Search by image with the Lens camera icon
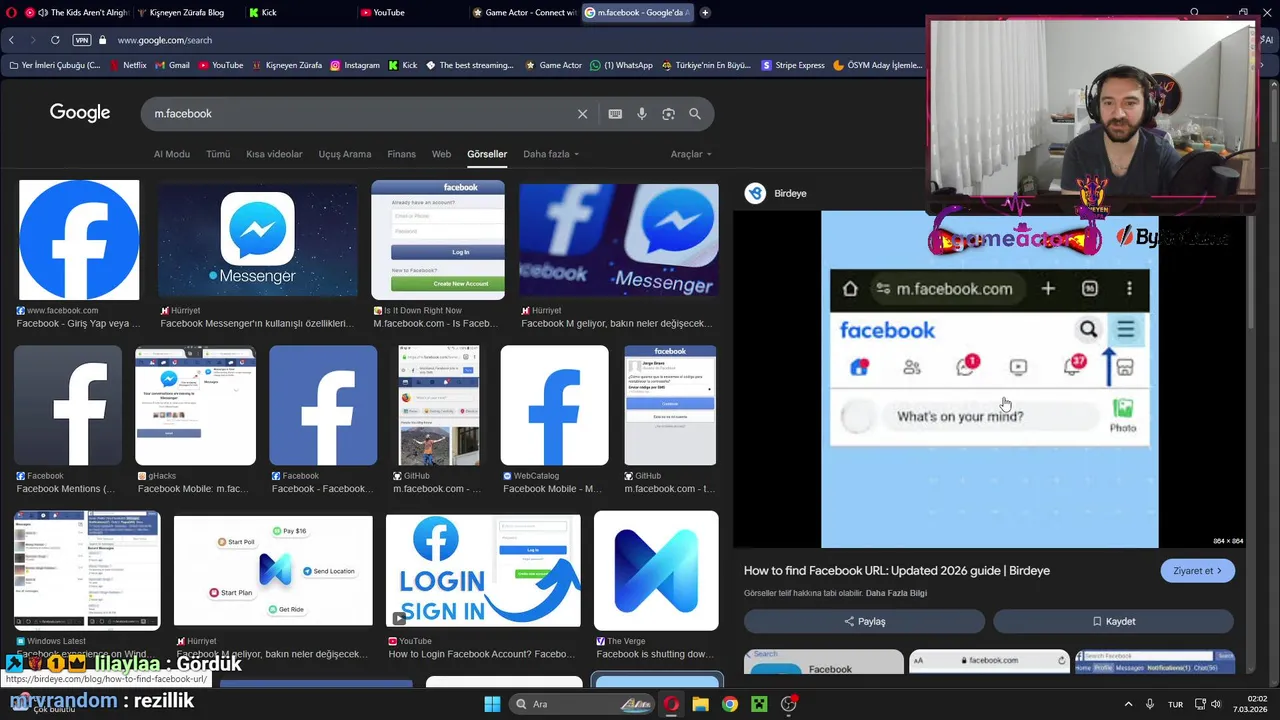 [668, 114]
